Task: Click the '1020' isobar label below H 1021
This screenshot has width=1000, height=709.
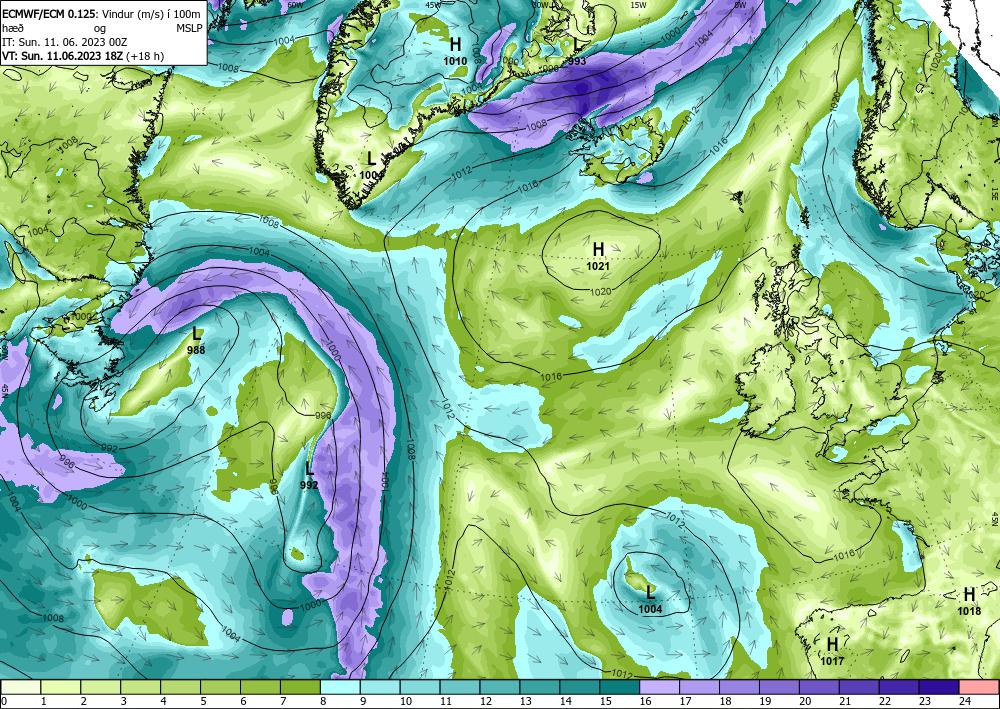Action: coord(601,292)
